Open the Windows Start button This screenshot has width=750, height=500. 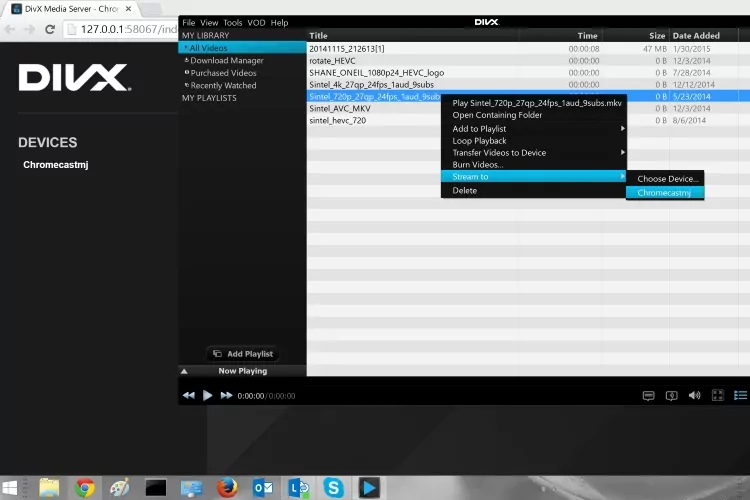tap(10, 488)
